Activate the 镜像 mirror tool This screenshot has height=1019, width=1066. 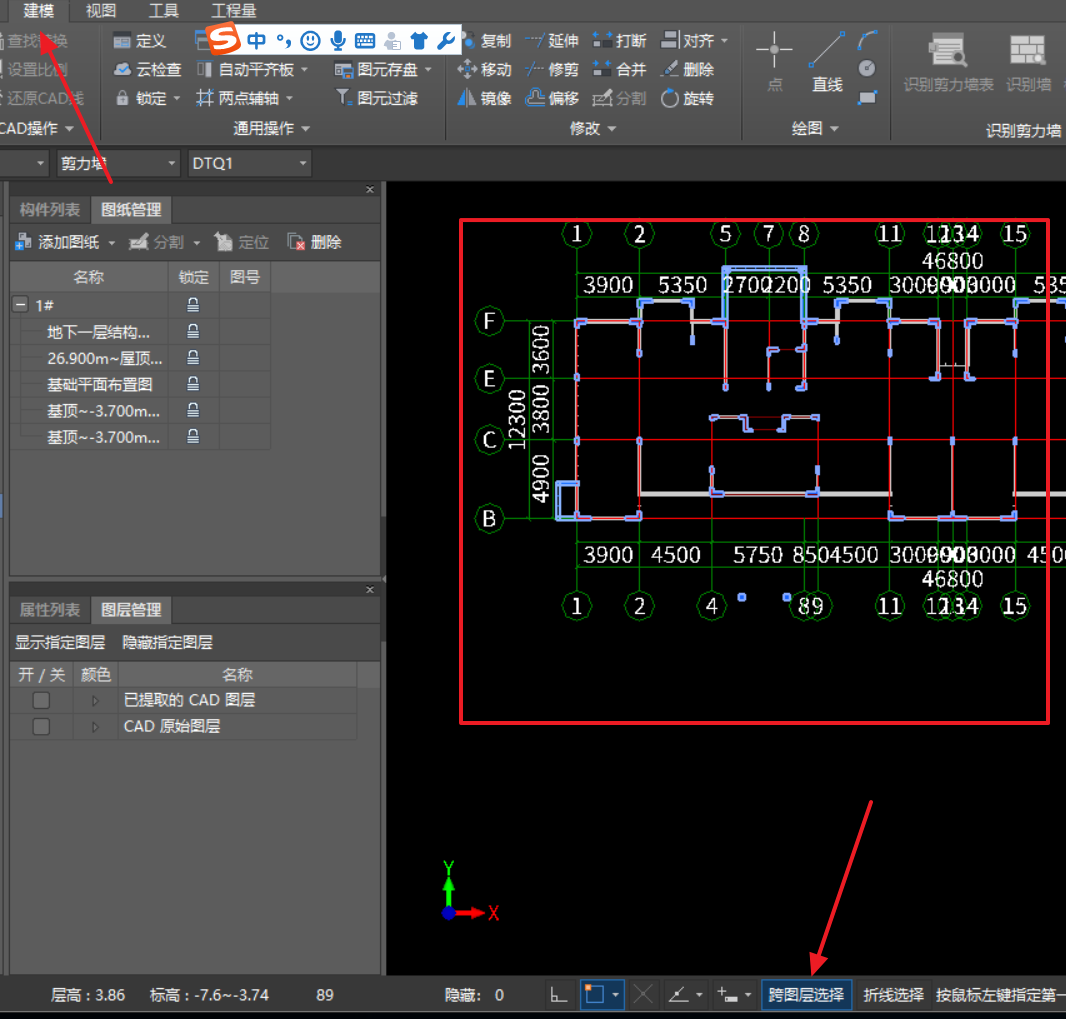click(x=484, y=98)
